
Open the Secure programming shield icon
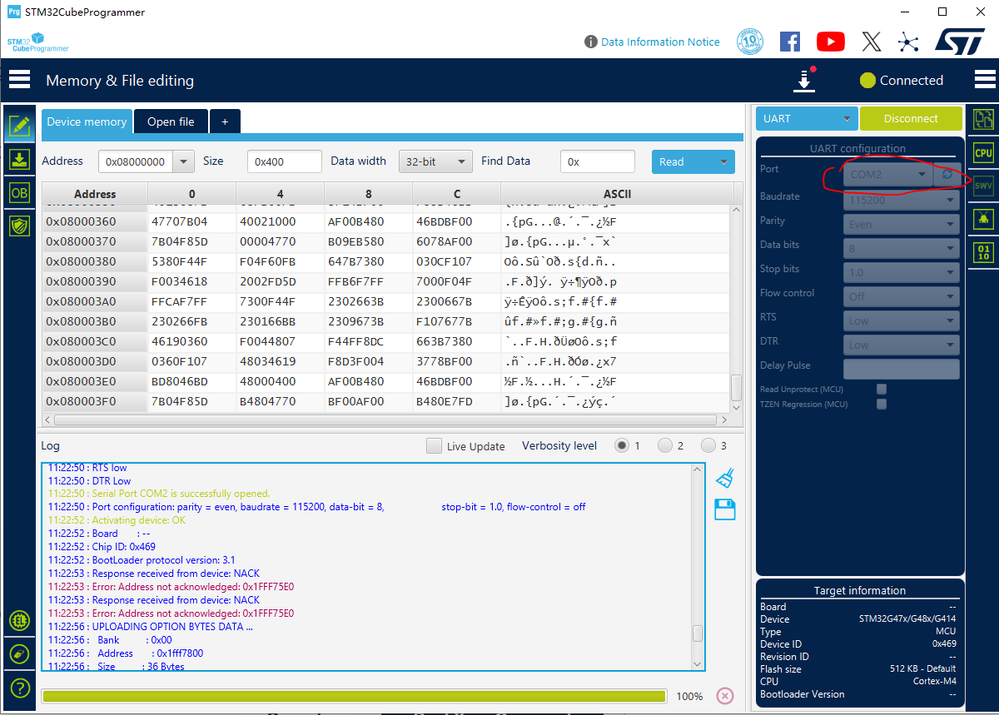(x=19, y=226)
